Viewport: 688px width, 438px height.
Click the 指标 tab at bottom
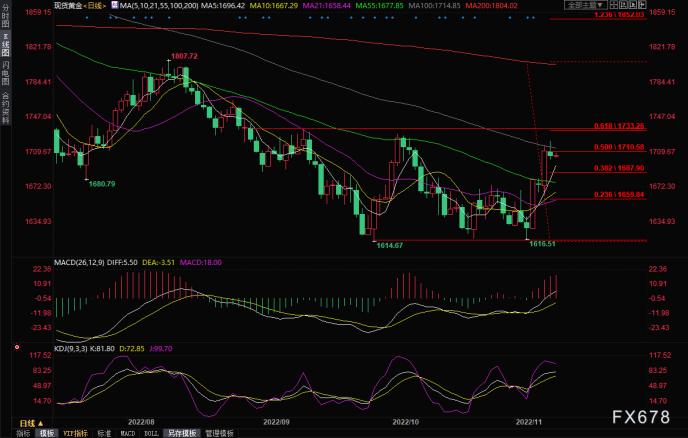pyautogui.click(x=23, y=433)
